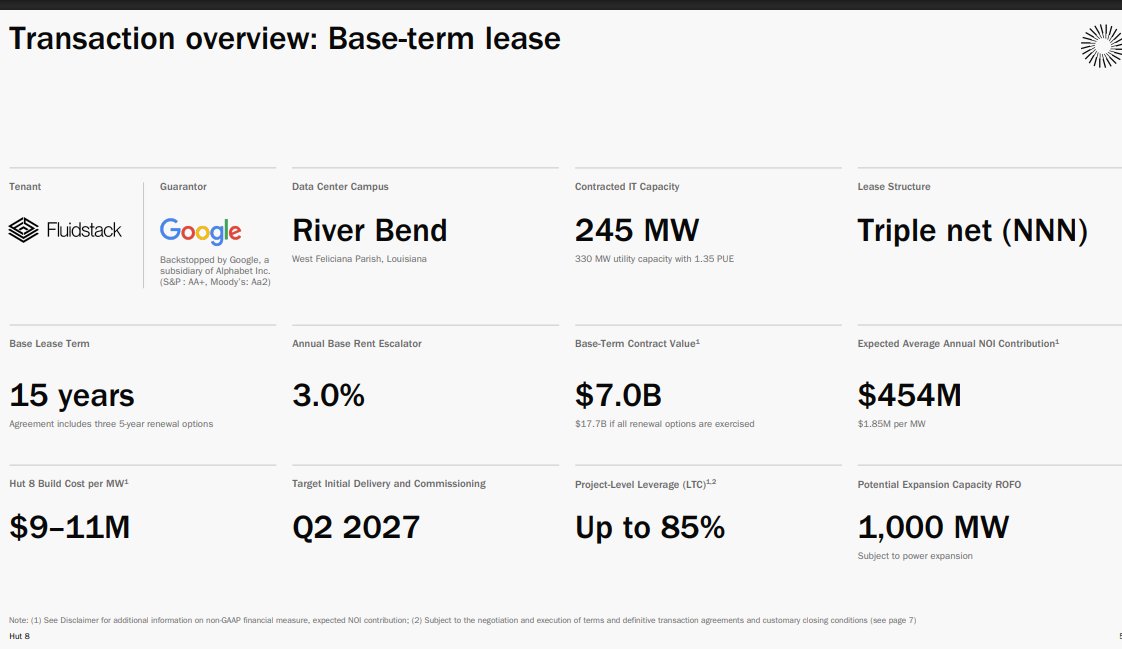Viewport: 1122px width, 649px height.
Task: Select 'Potential Expansion Capacity ROFO' label
Action: [940, 484]
